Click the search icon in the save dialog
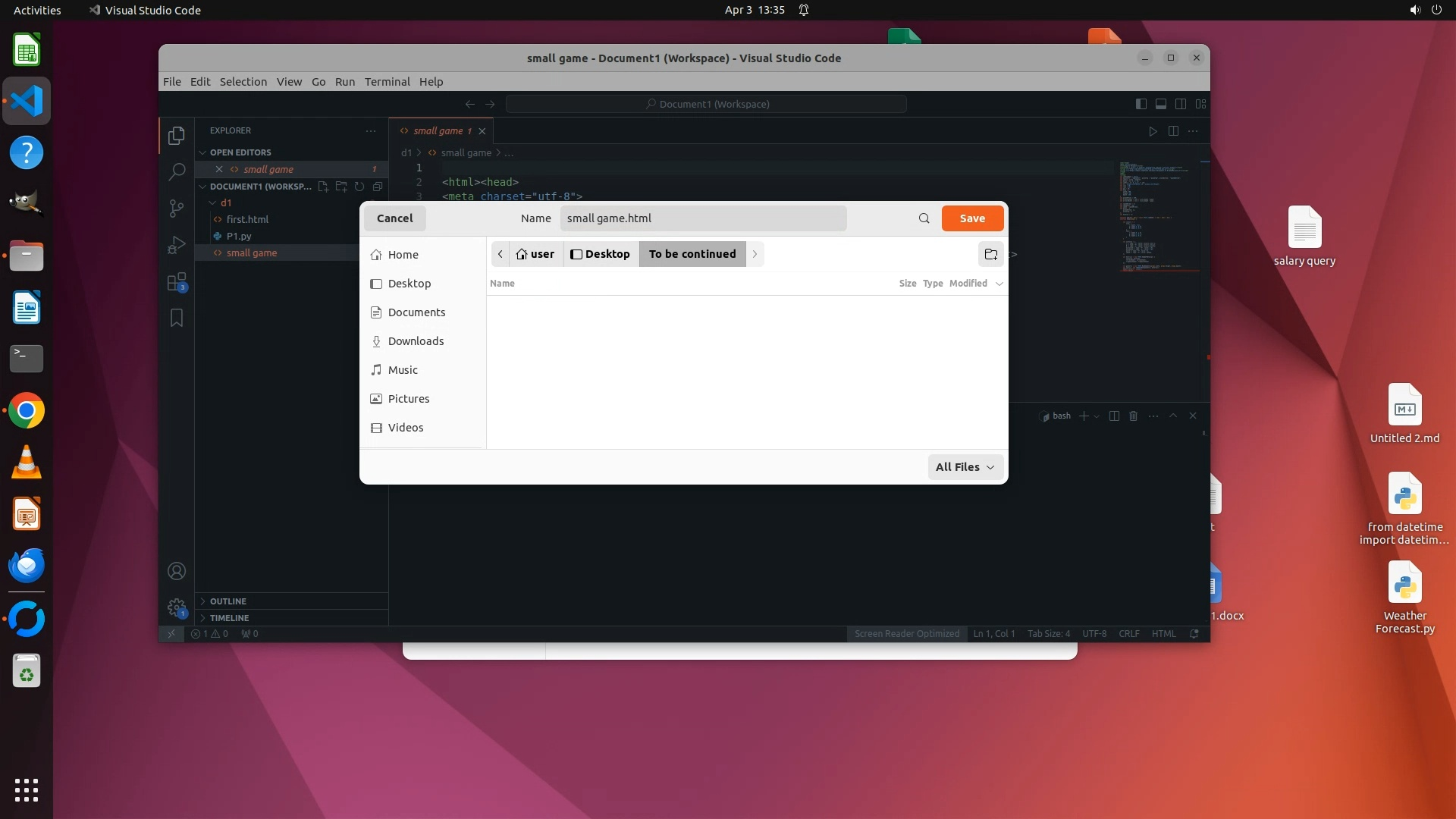The image size is (1456, 819). [x=924, y=218]
